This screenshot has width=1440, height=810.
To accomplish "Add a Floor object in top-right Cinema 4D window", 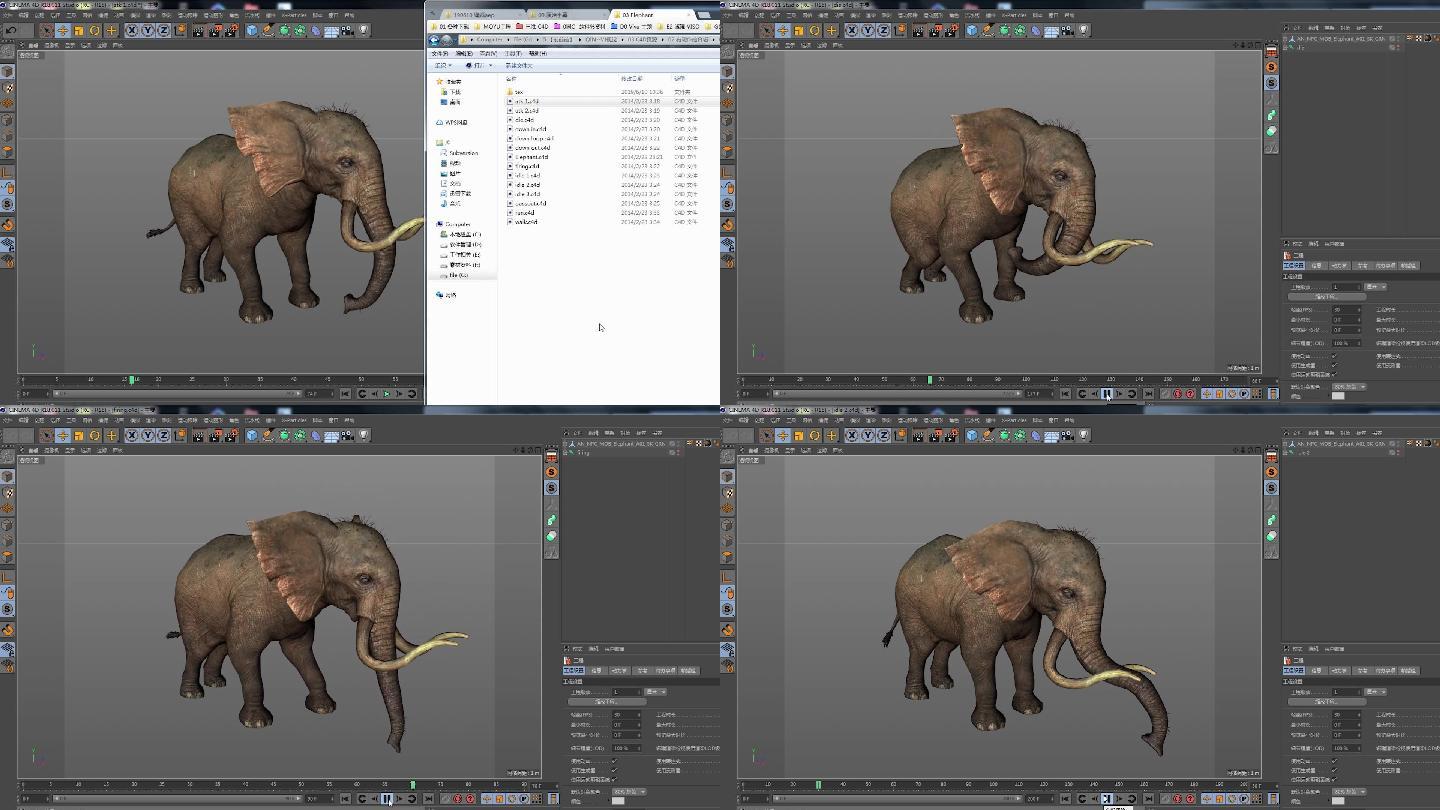I will coord(1052,30).
